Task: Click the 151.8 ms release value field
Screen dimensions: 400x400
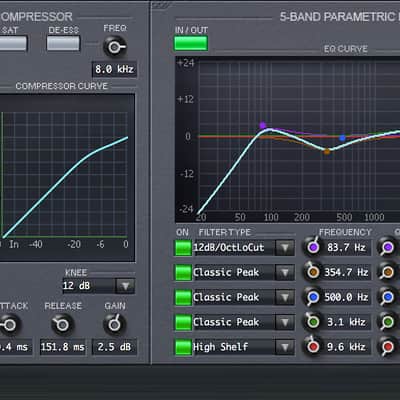Action: [62, 347]
